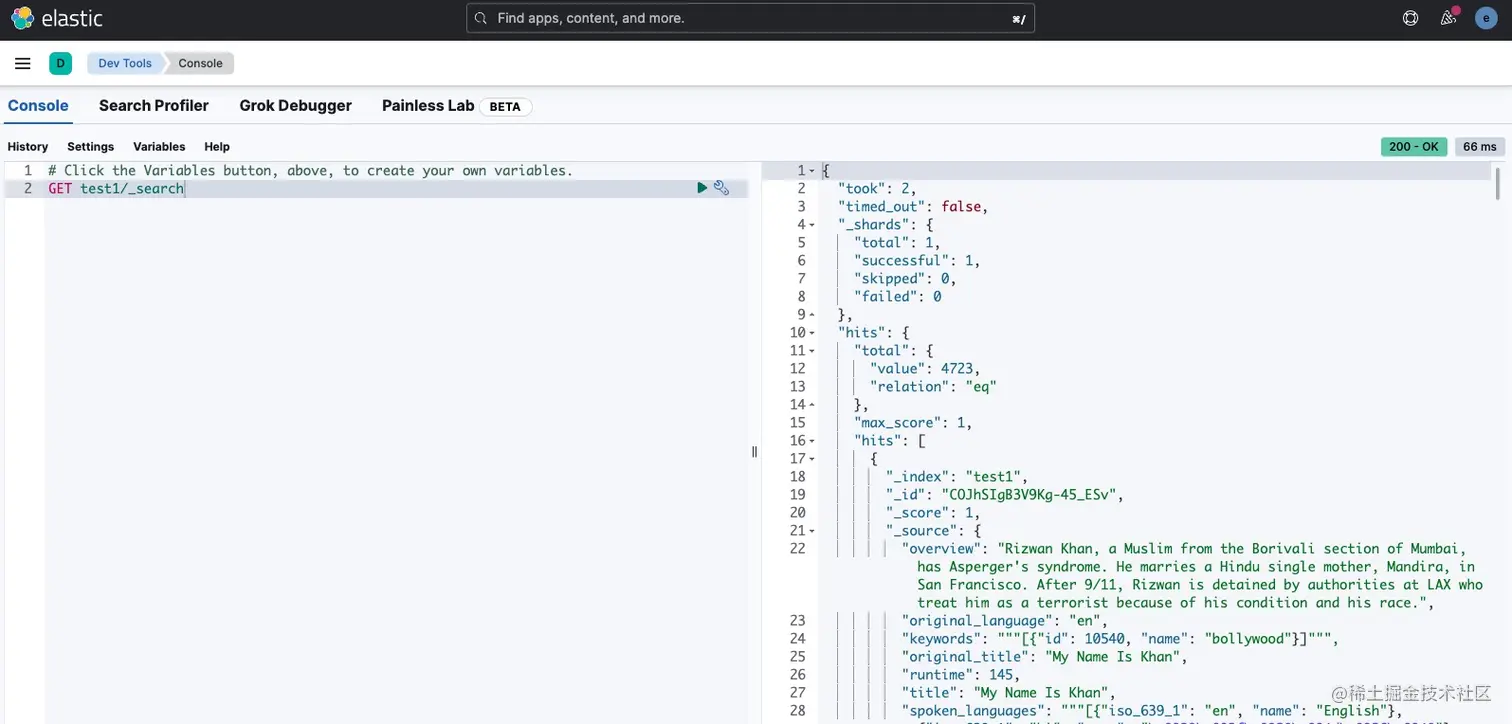
Task: Toggle the hamburger navigation menu
Action: (23, 63)
